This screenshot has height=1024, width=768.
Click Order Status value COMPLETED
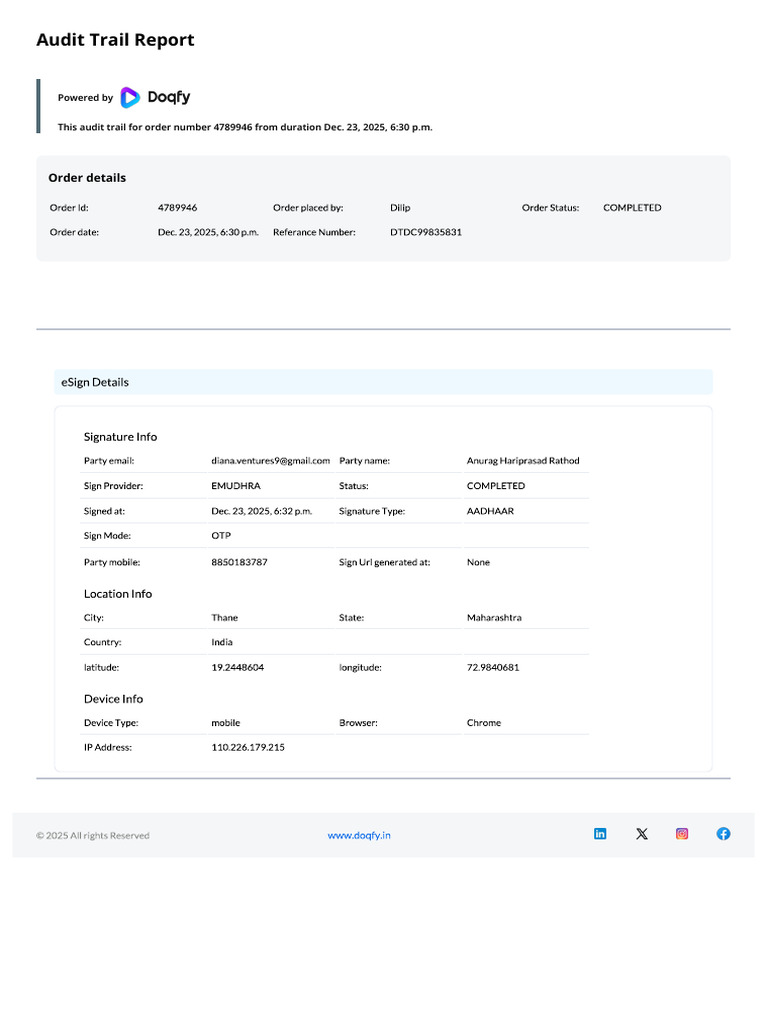click(x=632, y=208)
